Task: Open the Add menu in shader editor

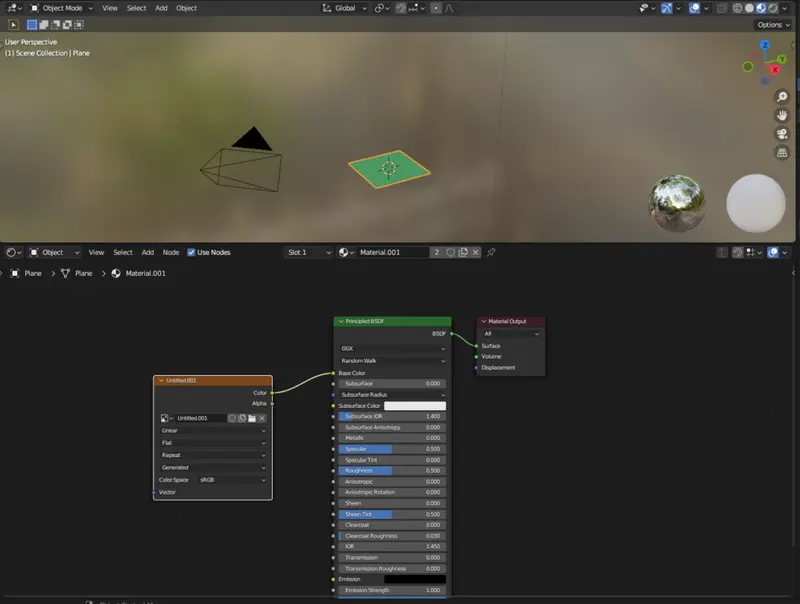Action: point(145,252)
